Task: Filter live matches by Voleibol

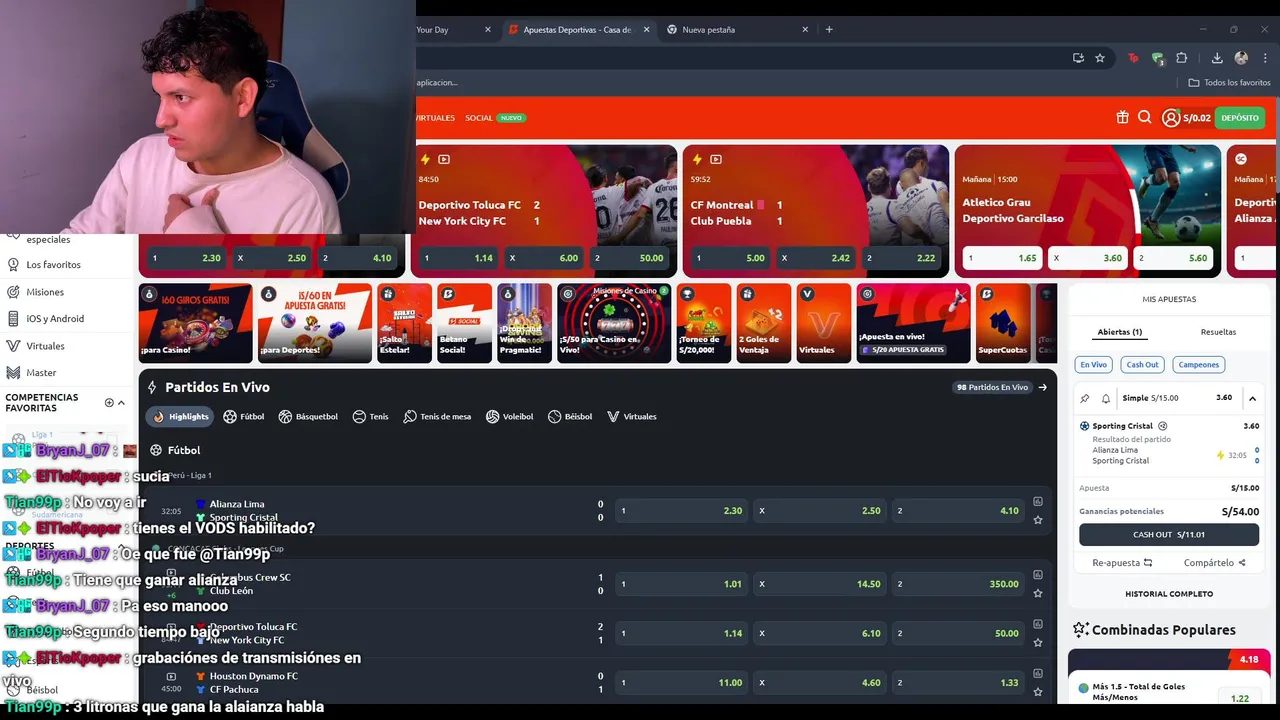Action: [509, 416]
